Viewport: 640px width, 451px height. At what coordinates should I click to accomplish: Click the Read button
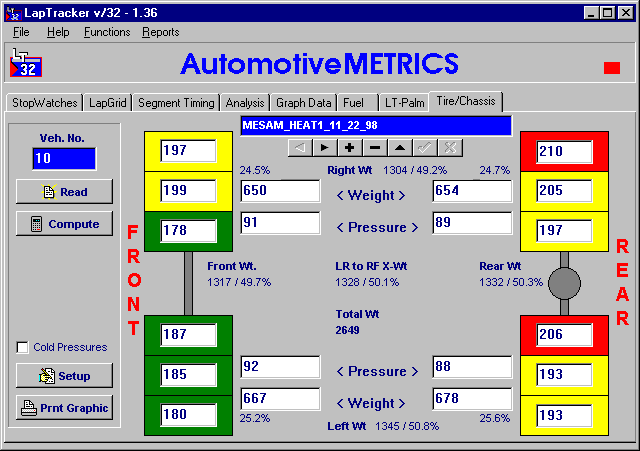[64, 191]
